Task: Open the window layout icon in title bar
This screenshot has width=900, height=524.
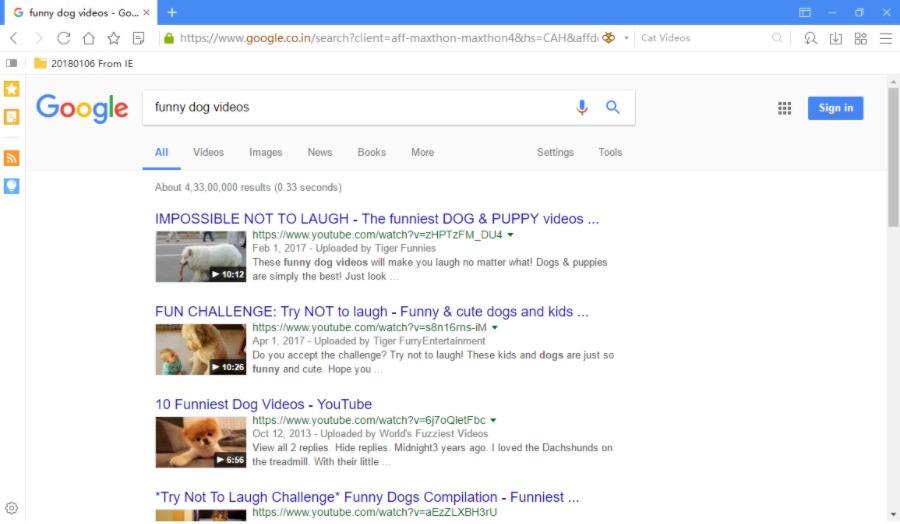Action: point(805,13)
